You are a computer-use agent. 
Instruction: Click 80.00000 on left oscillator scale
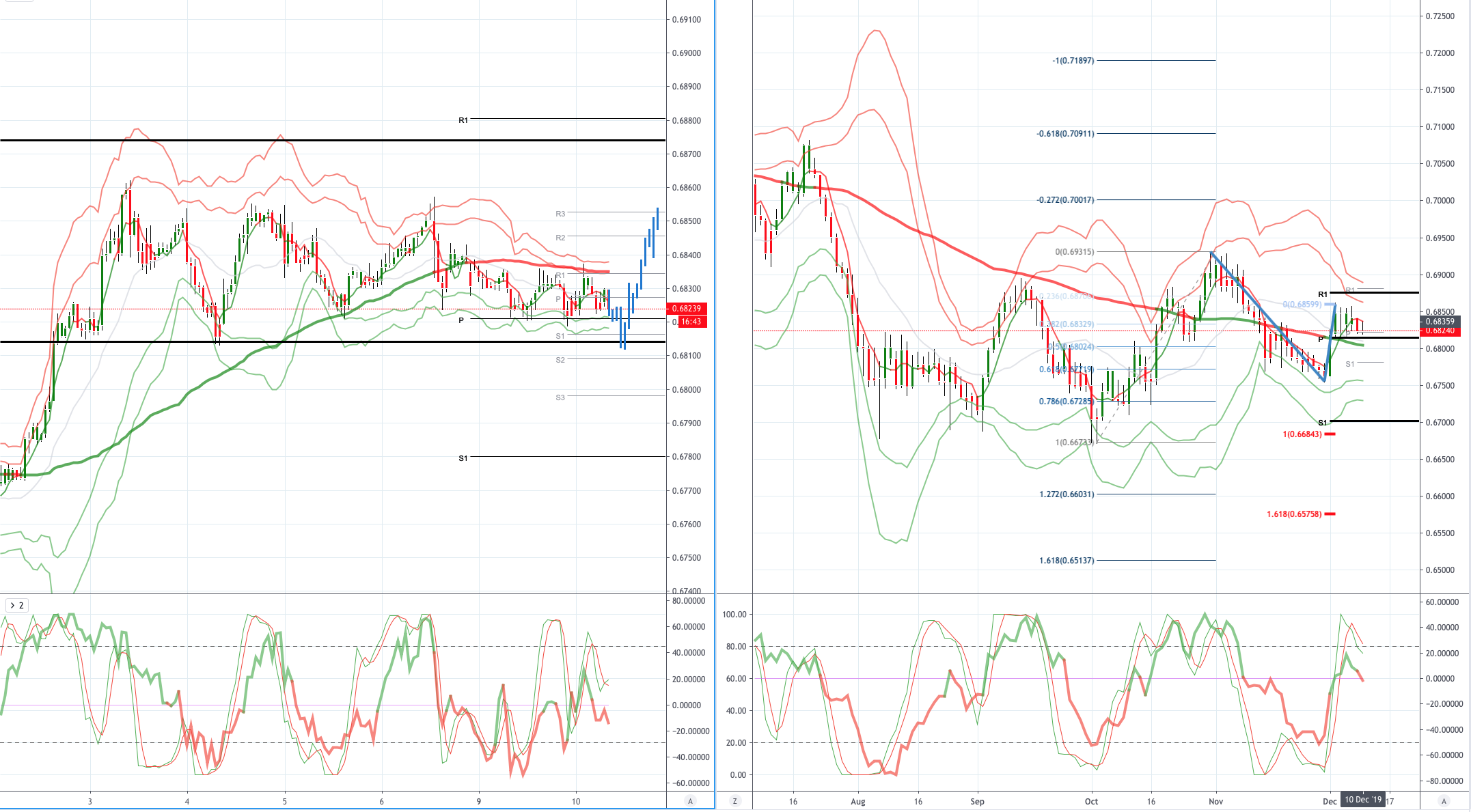click(688, 601)
